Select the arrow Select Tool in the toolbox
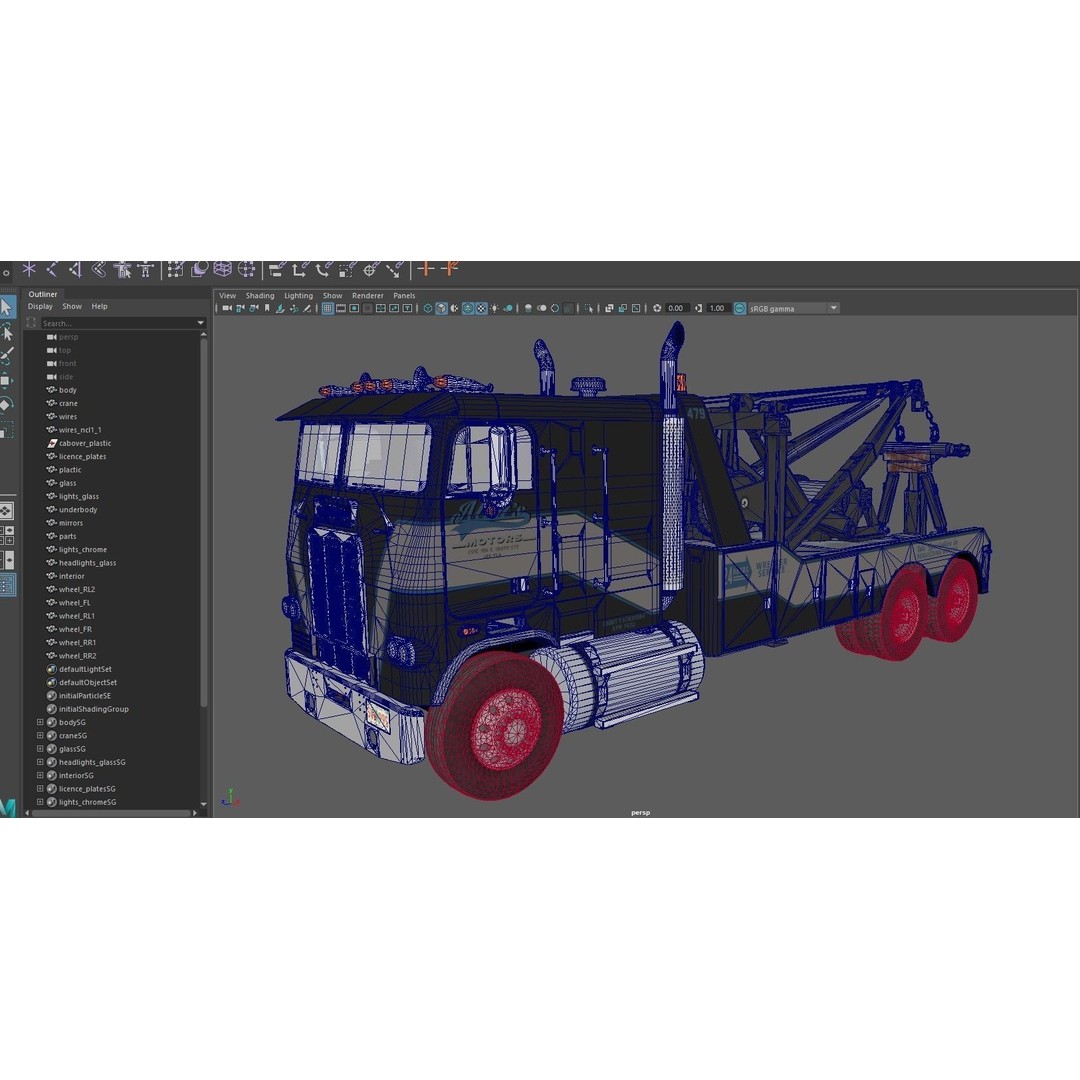 [x=9, y=306]
